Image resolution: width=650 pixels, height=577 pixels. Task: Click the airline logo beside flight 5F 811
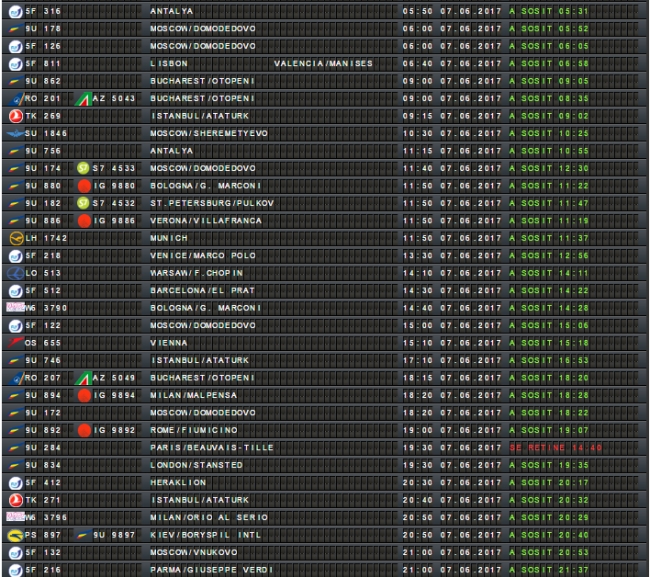15,64
